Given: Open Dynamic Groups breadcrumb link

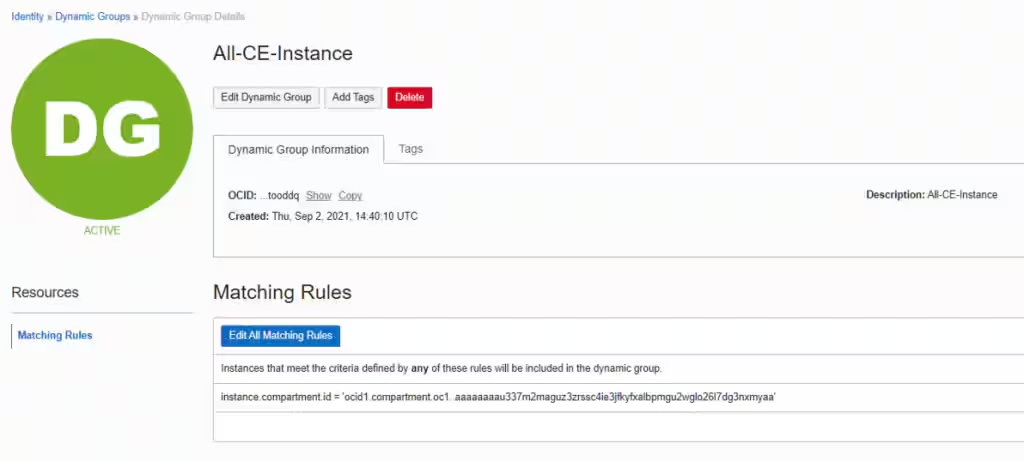Looking at the screenshot, I should [93, 17].
